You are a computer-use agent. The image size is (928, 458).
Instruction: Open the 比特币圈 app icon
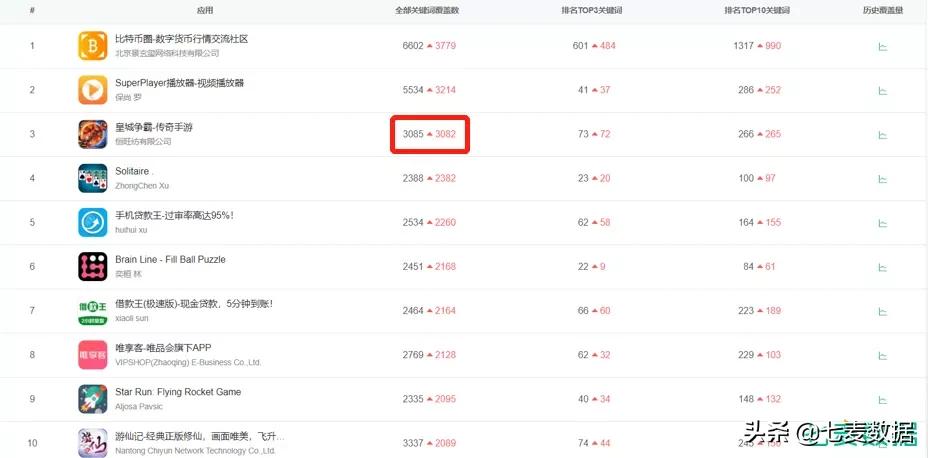pos(93,46)
